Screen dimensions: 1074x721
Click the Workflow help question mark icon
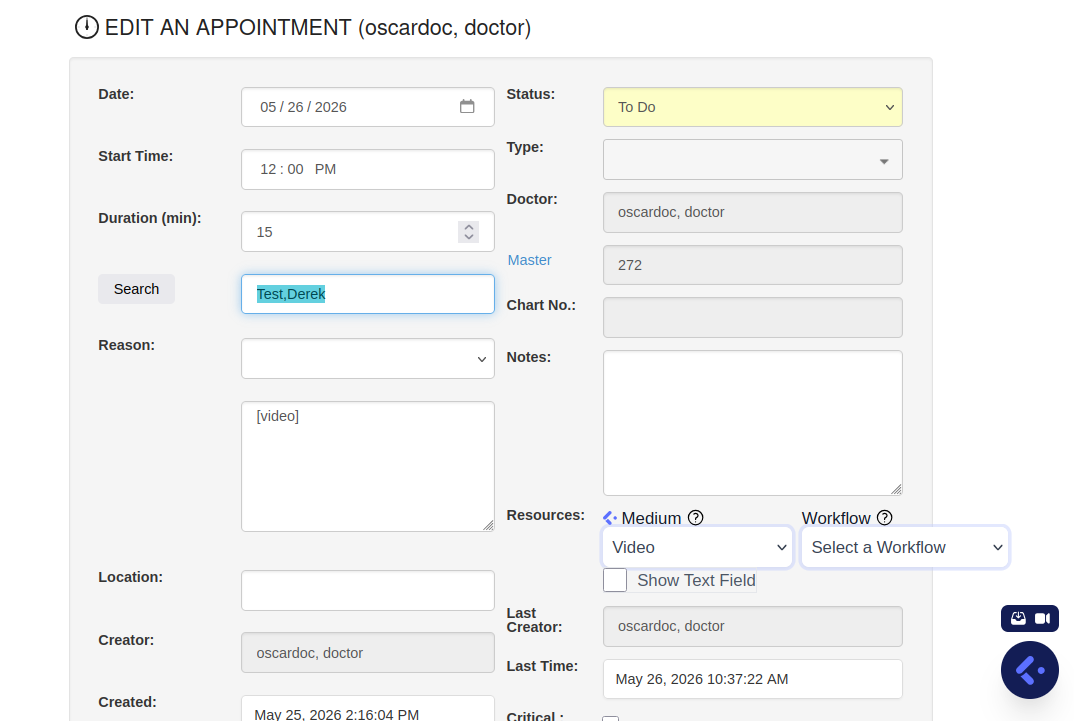(885, 518)
